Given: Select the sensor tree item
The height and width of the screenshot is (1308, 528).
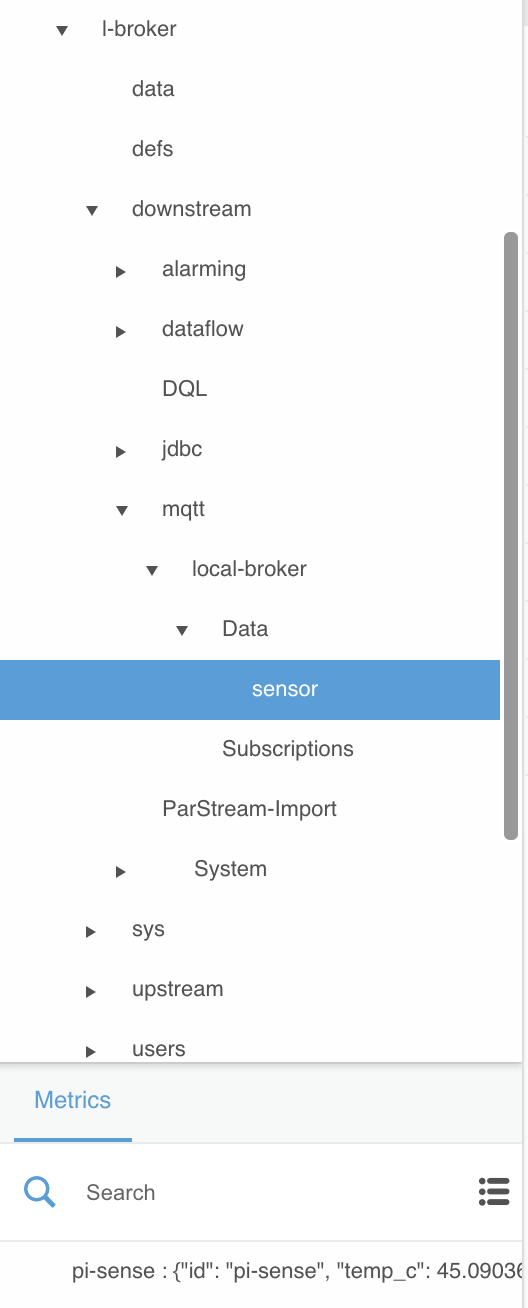Looking at the screenshot, I should click(250, 690).
